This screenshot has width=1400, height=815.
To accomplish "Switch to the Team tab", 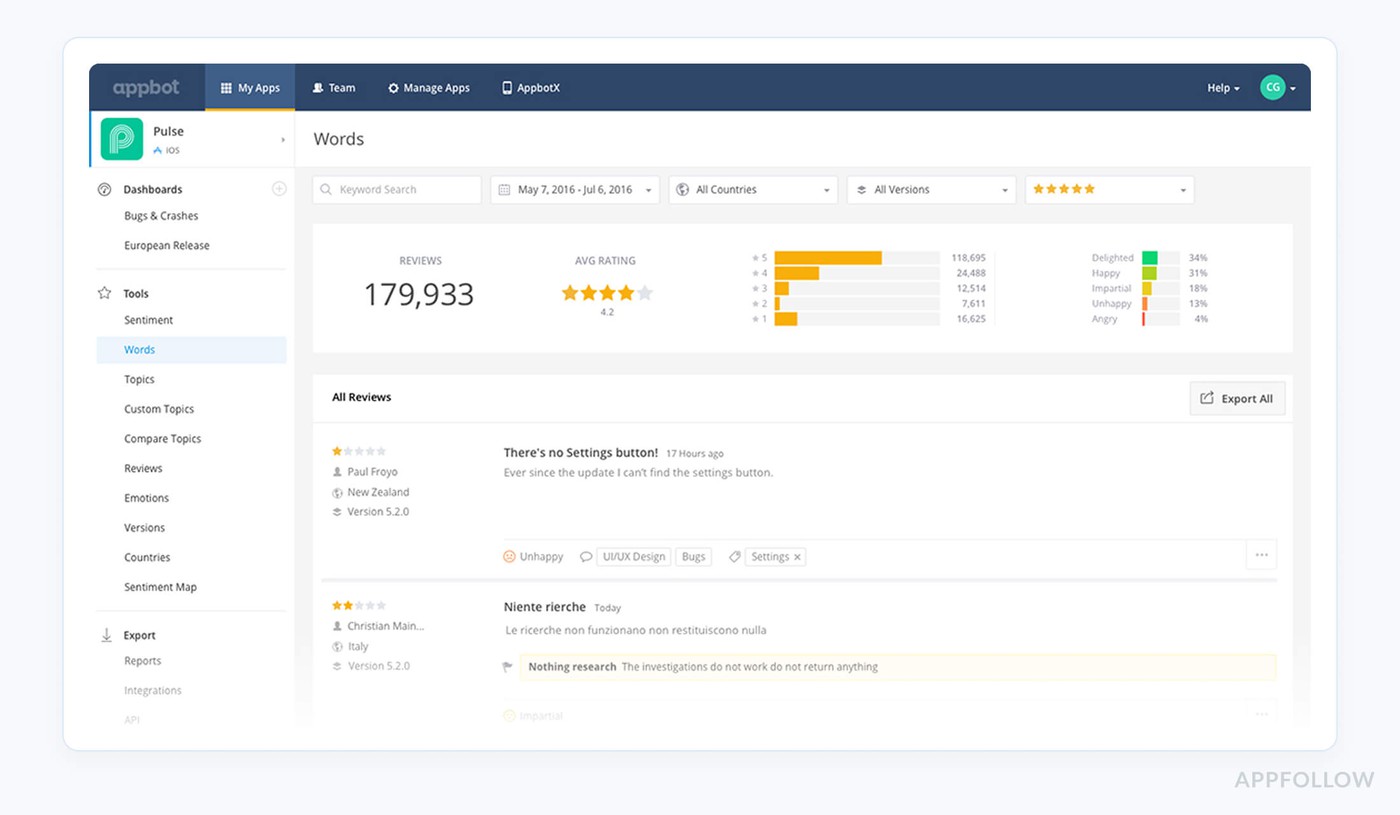I will 334,87.
